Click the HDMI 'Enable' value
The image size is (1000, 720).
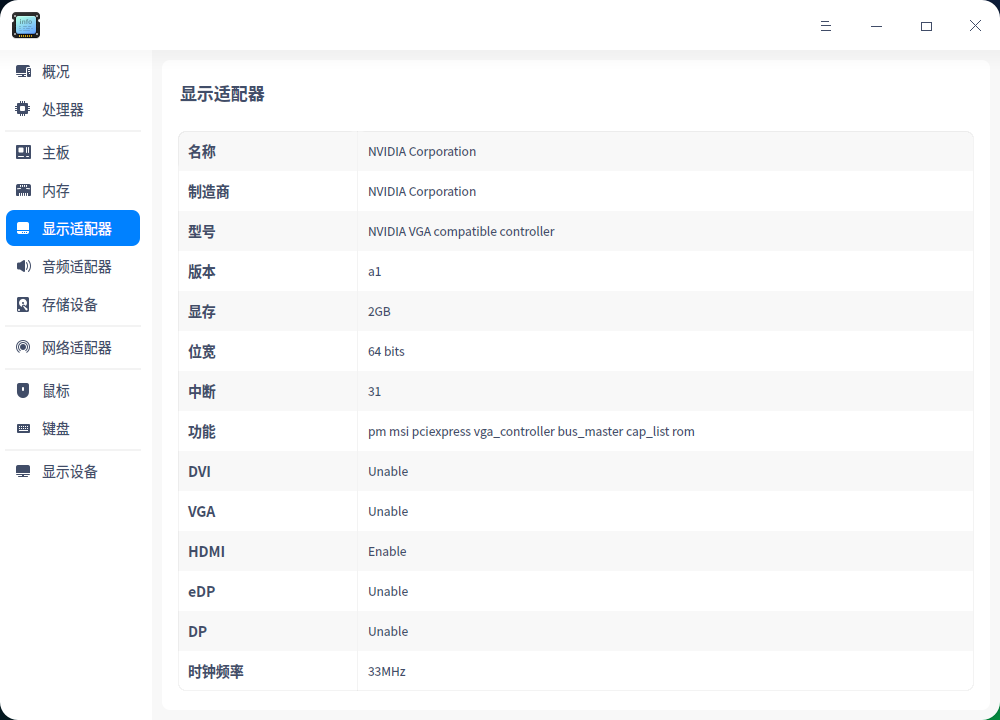387,552
